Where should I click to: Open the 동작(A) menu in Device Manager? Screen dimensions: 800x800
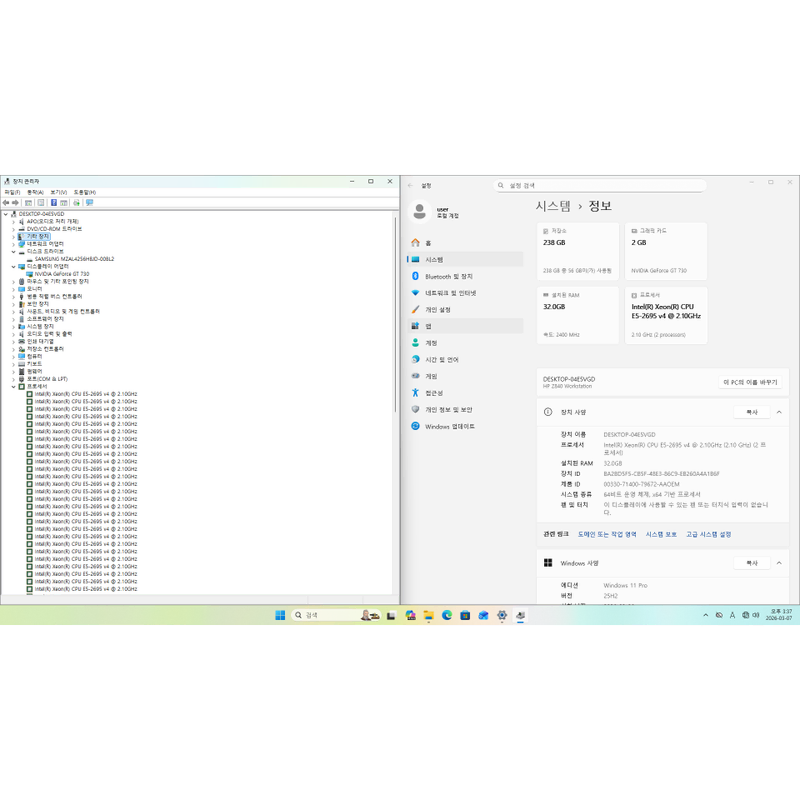35,192
